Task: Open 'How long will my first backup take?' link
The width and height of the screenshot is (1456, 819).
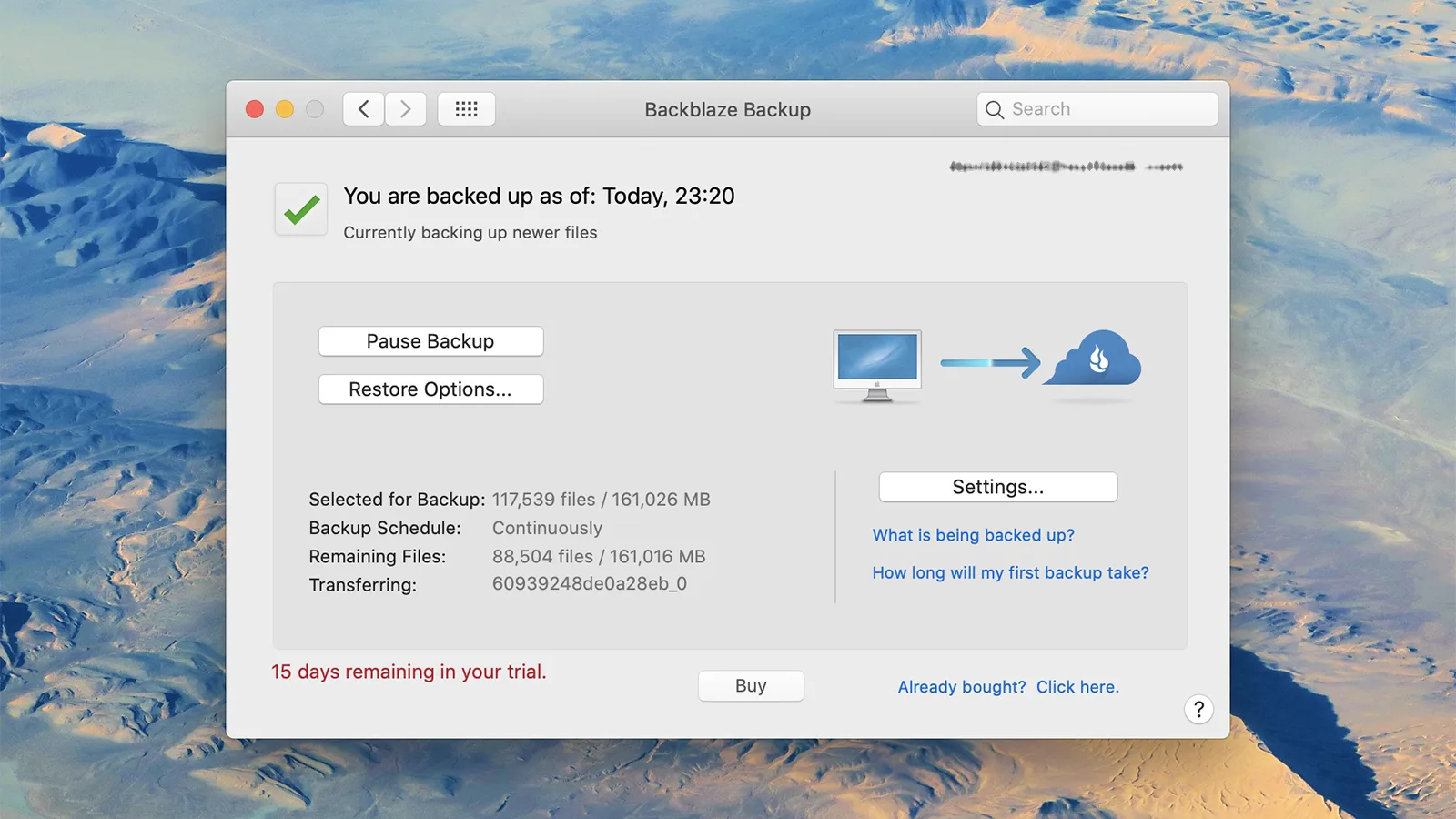Action: (1010, 572)
